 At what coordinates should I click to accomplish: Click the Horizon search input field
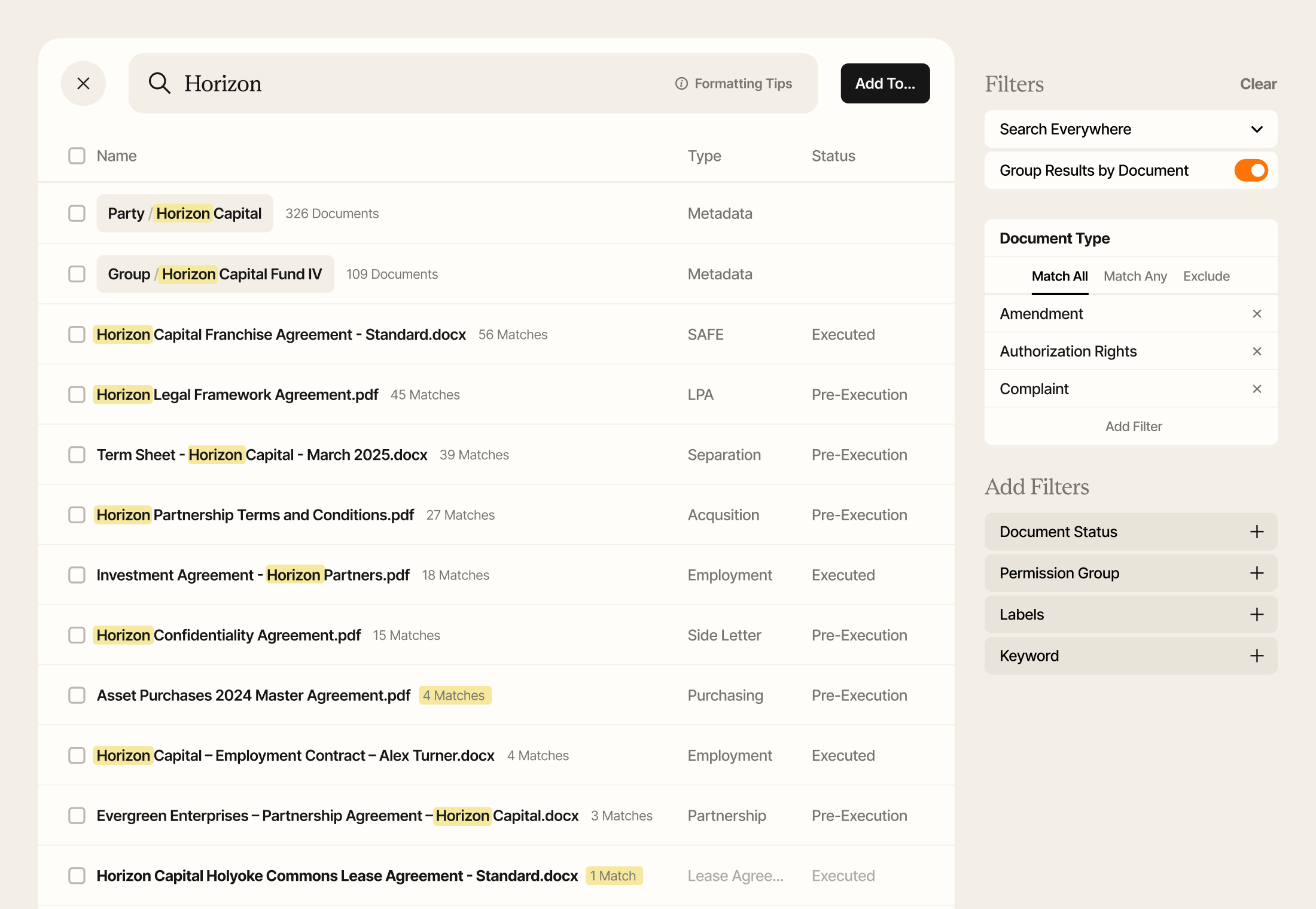click(419, 84)
